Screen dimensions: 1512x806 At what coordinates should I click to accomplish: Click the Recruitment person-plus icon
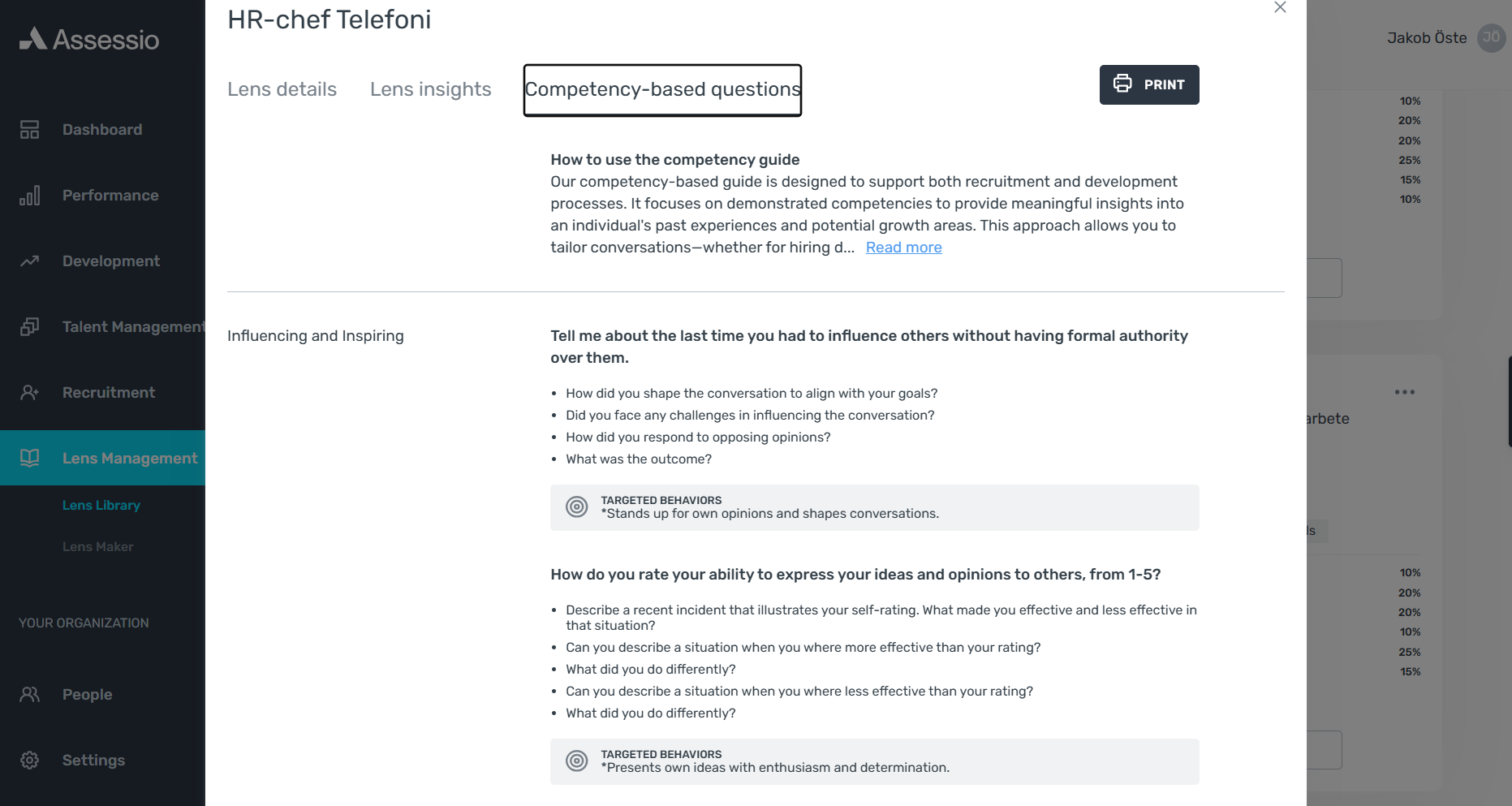click(x=30, y=392)
